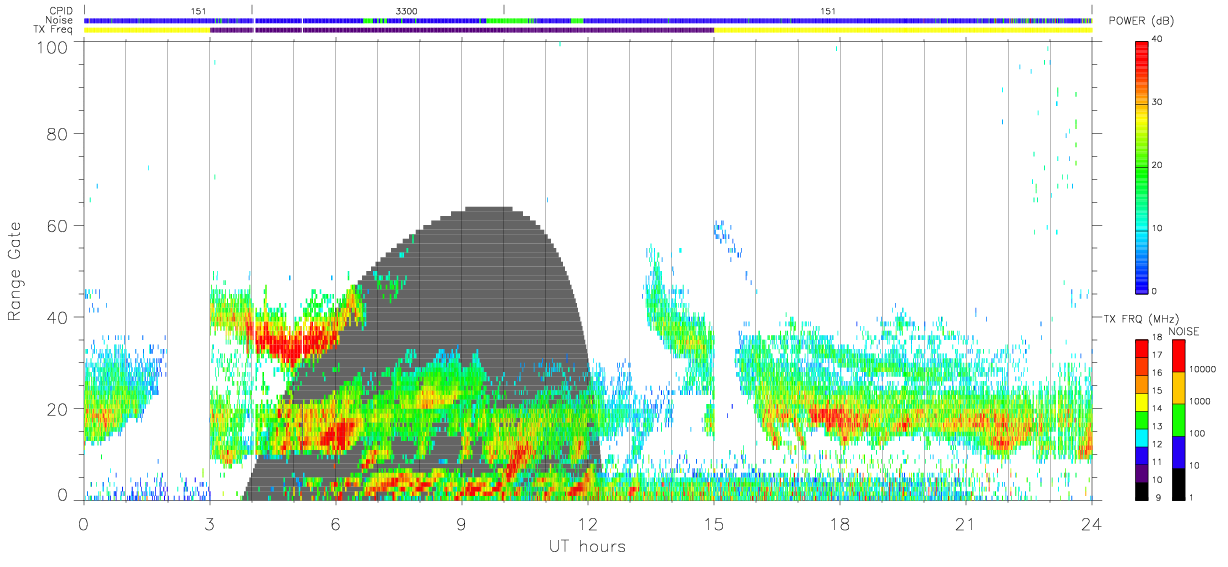Click the '13' label on TX FRQ legend

click(1157, 426)
